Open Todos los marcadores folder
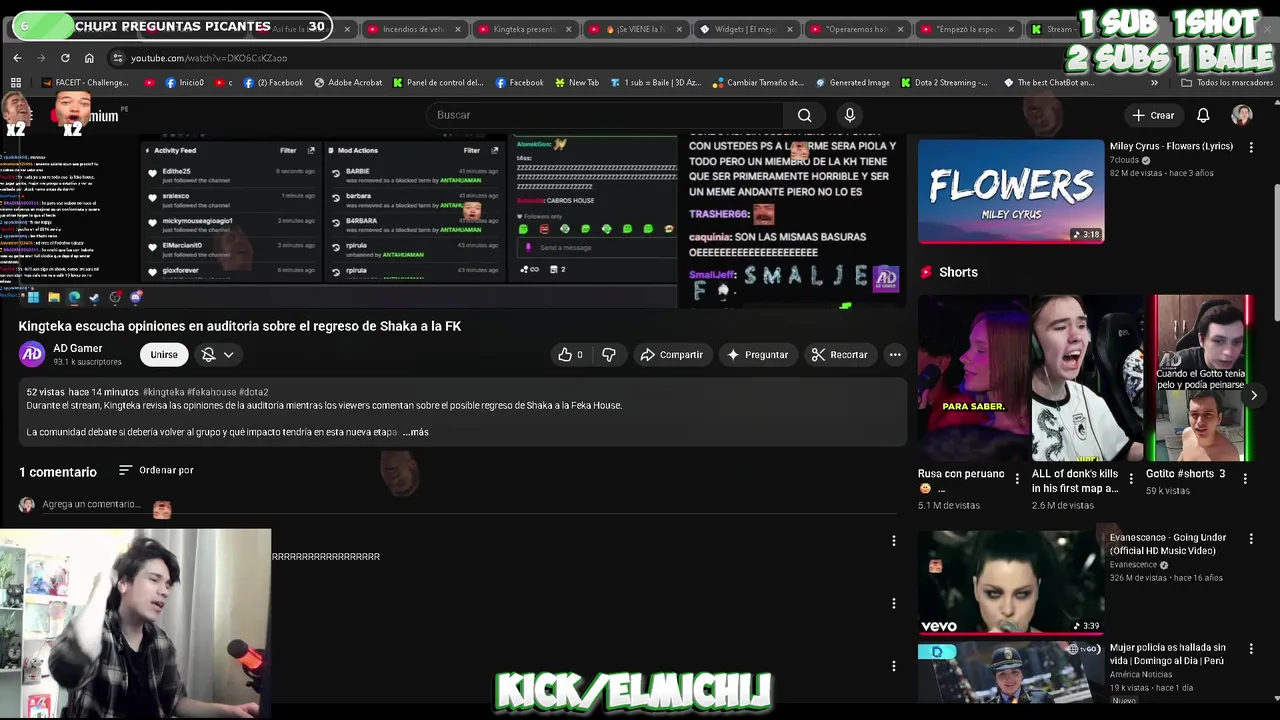This screenshot has width=1280, height=720. (x=1228, y=83)
